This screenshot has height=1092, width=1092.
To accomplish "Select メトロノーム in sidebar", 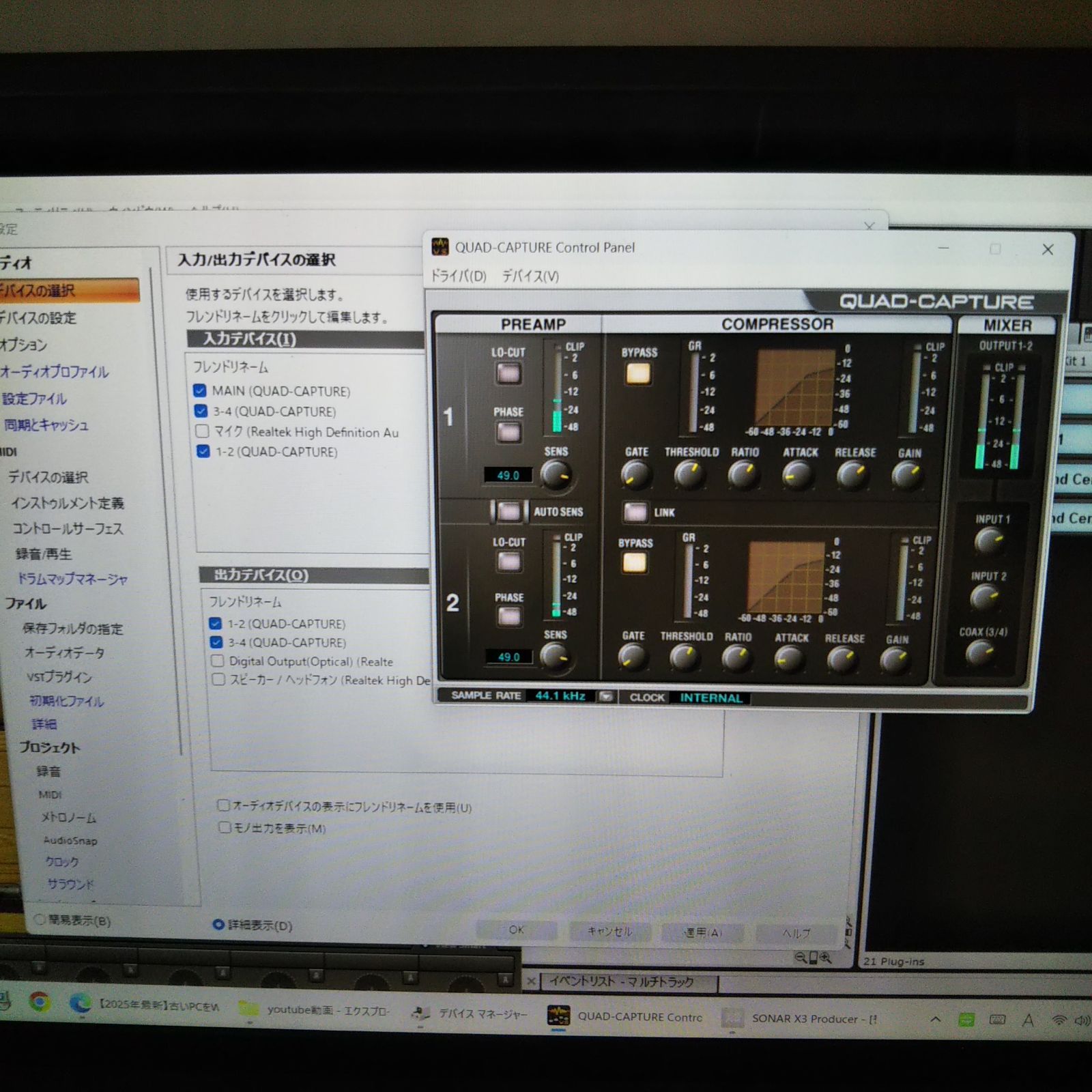I will (x=69, y=817).
